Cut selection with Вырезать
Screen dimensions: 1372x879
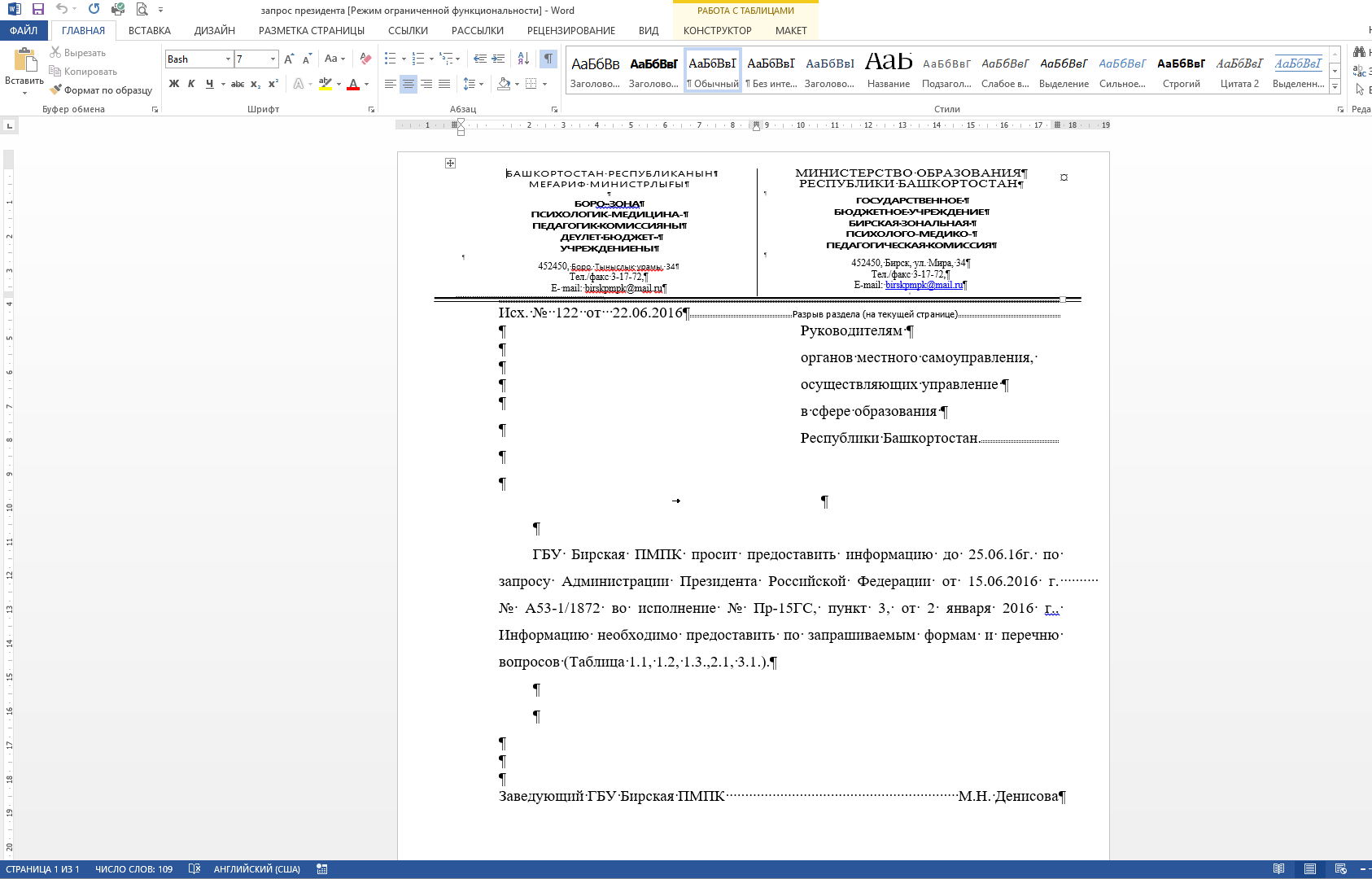click(78, 53)
